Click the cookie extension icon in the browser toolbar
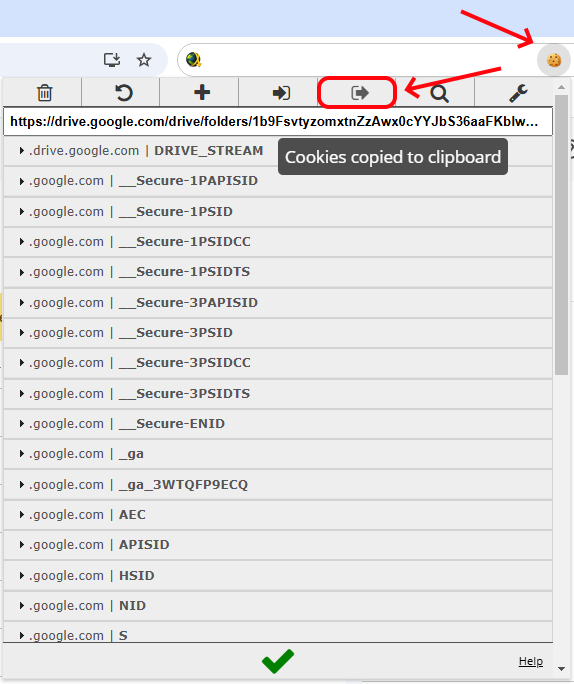This screenshot has width=574, height=684. [554, 60]
